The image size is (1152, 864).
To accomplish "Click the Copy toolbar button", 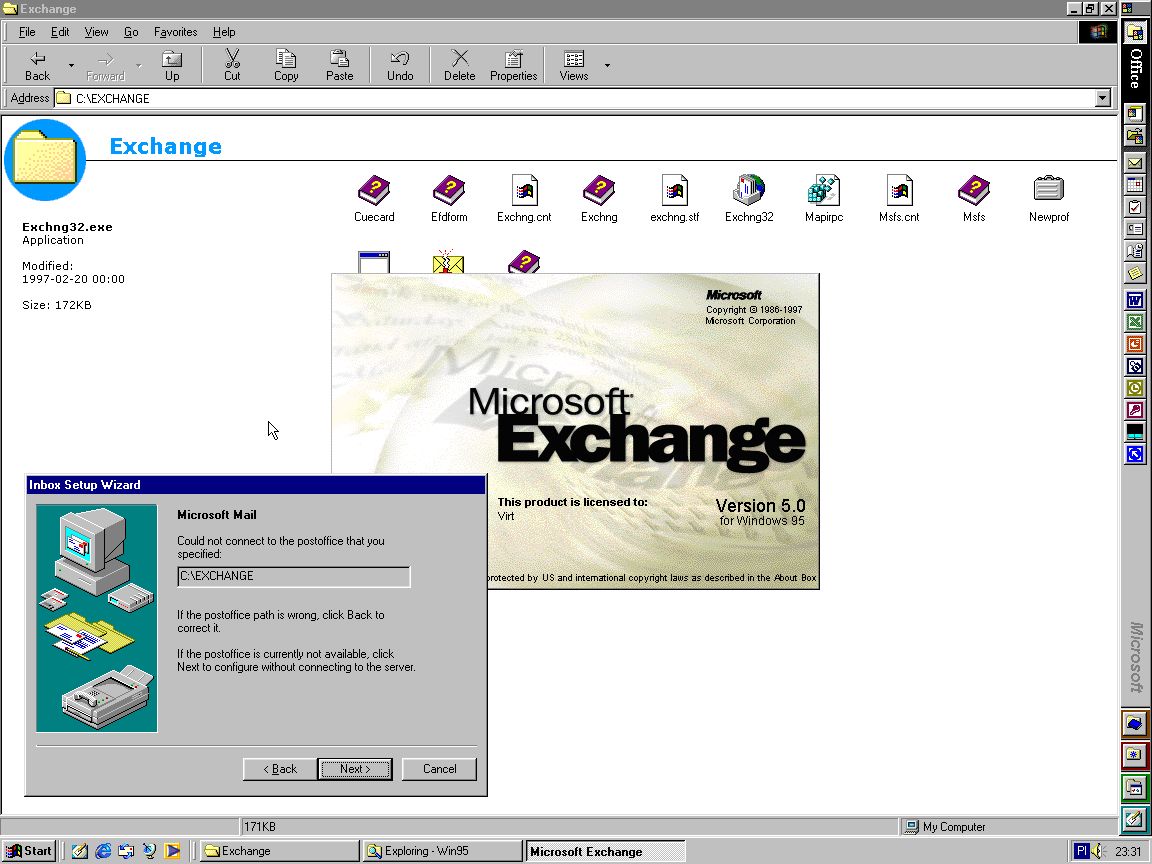I will [286, 65].
